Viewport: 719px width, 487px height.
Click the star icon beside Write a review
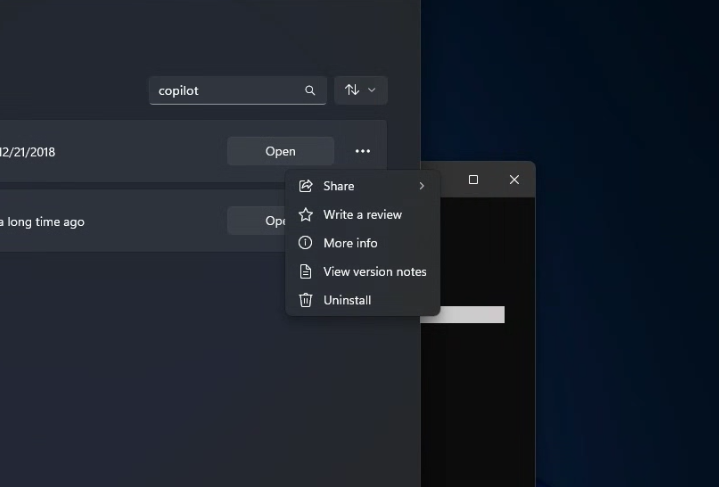306,214
